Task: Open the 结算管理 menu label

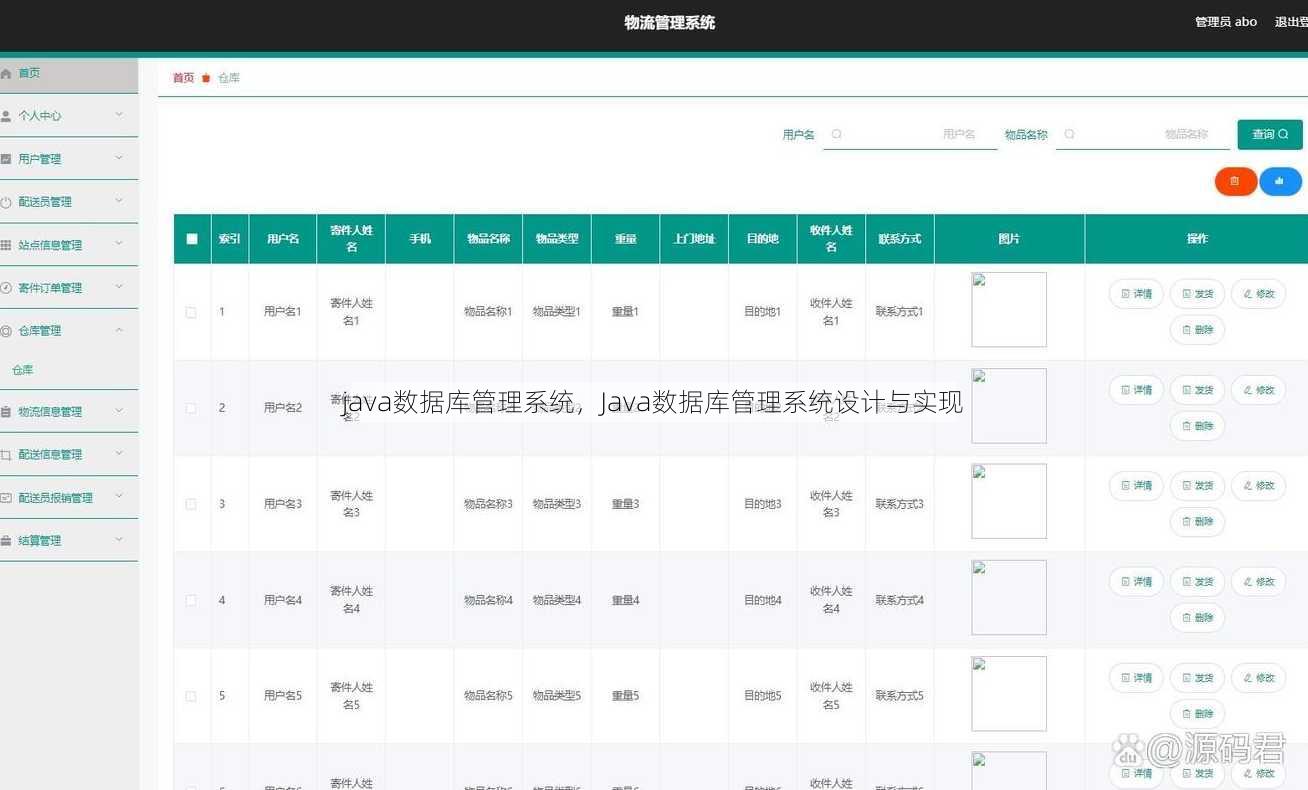Action: 40,541
